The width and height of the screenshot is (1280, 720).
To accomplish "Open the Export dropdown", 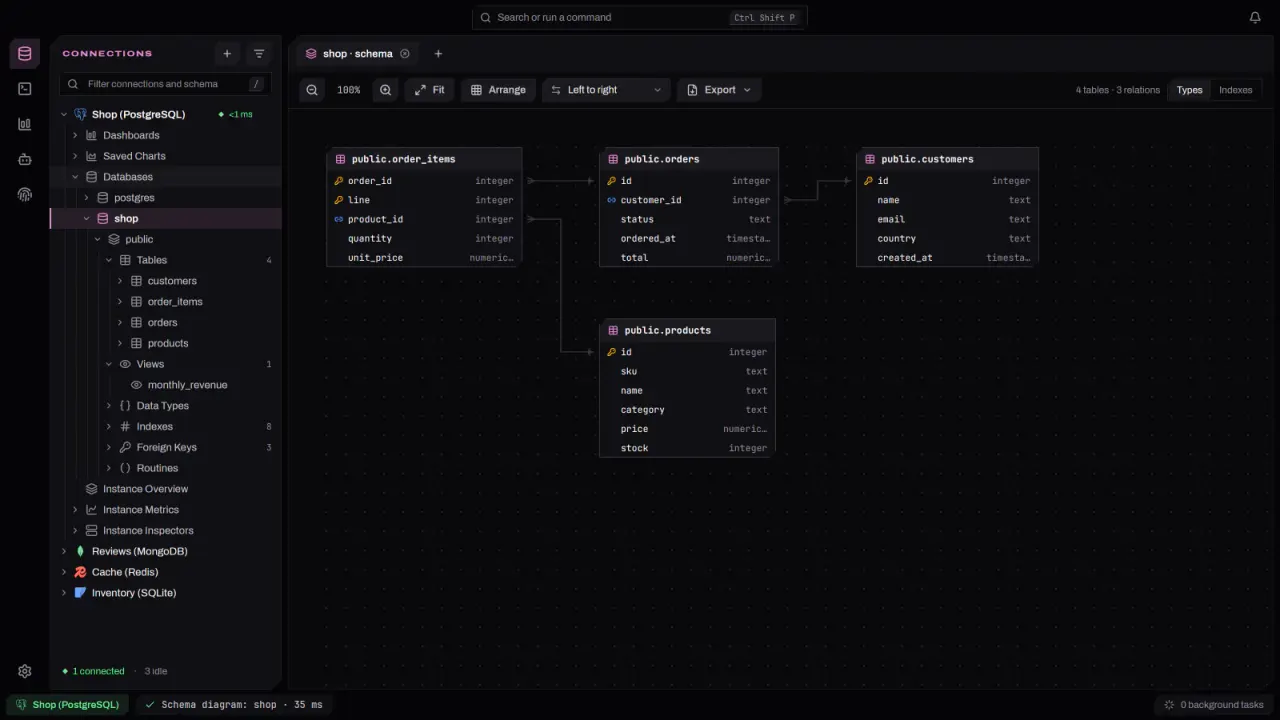I will point(719,90).
